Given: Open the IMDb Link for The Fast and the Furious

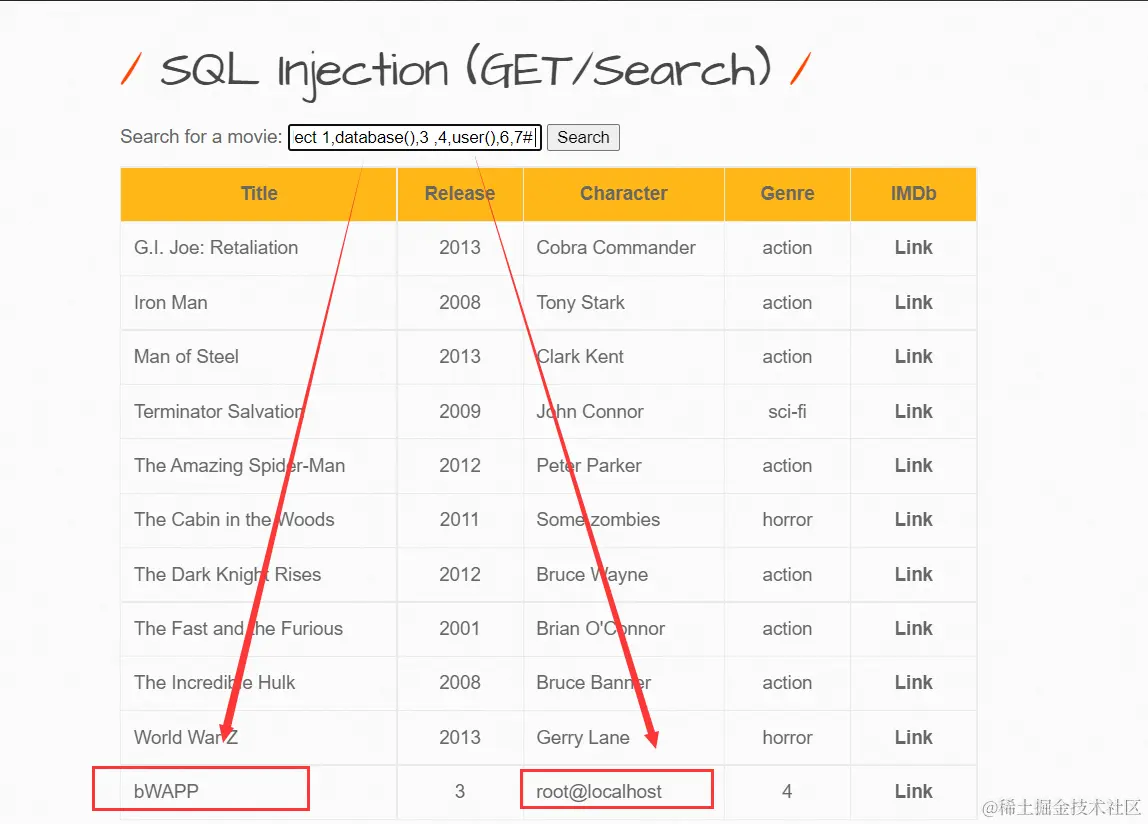Looking at the screenshot, I should [x=913, y=628].
